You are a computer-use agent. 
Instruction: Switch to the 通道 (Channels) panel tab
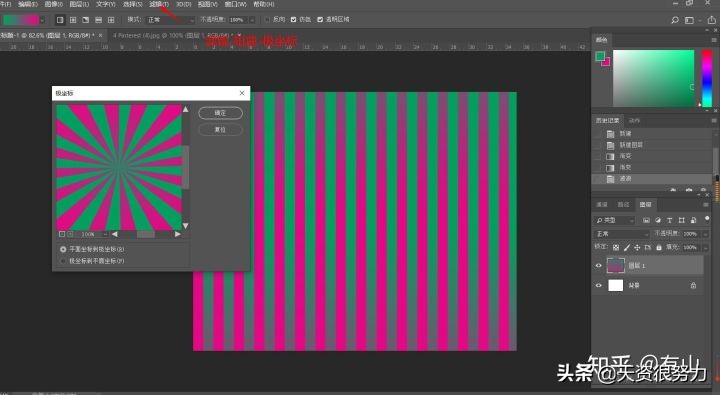click(x=602, y=204)
